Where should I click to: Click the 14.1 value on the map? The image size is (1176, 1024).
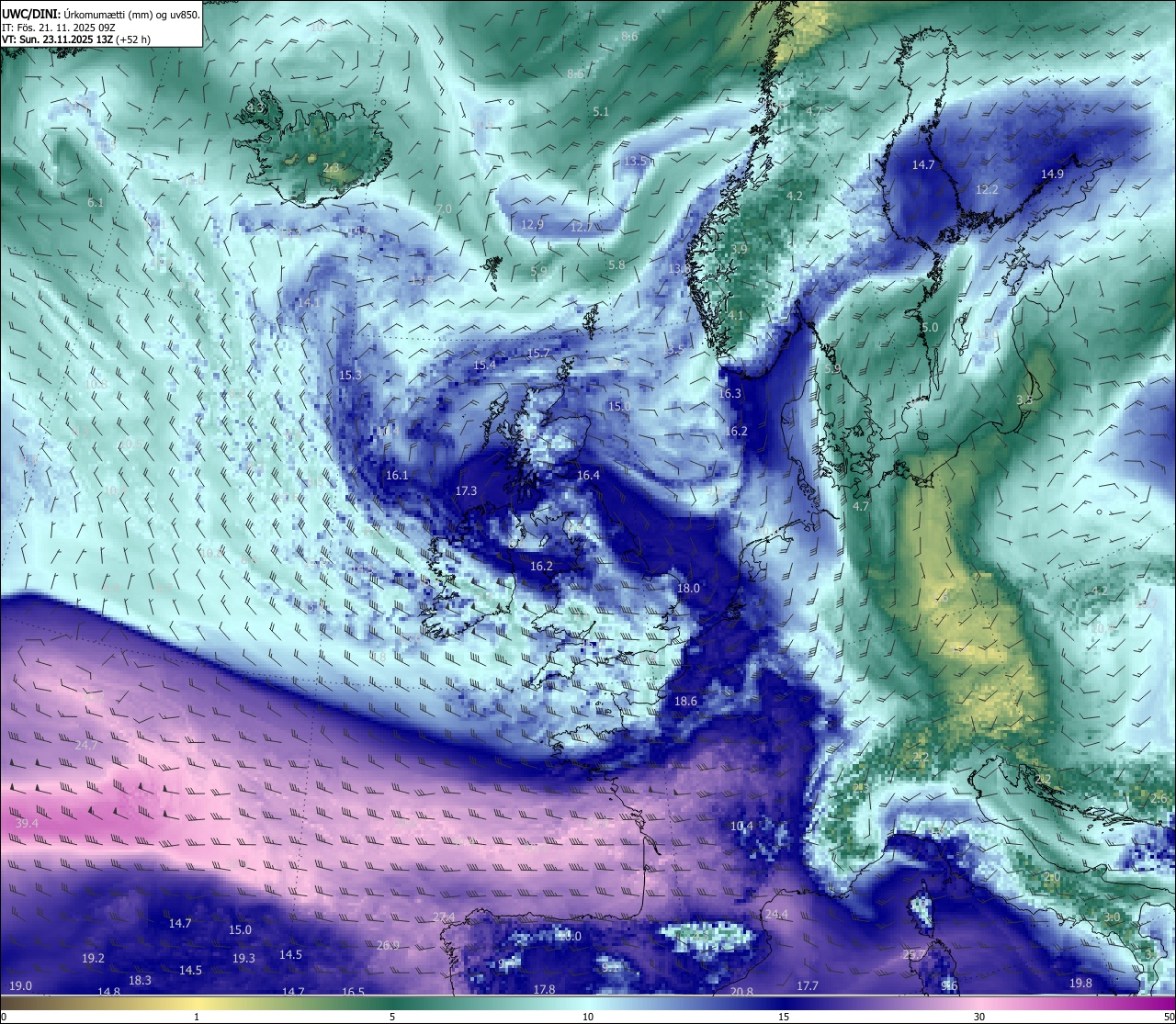pyautogui.click(x=309, y=302)
